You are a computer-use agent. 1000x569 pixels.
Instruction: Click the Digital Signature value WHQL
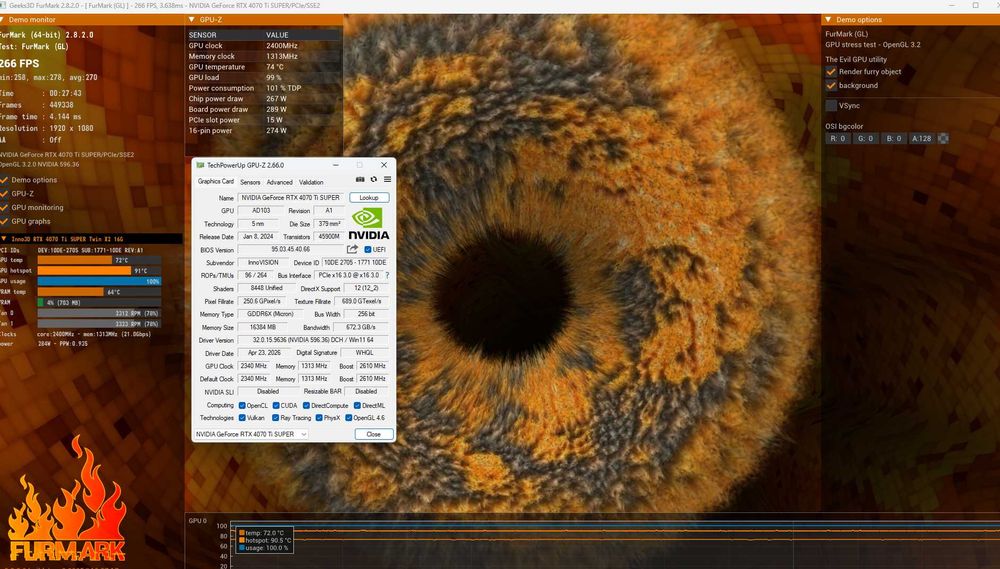(x=365, y=353)
